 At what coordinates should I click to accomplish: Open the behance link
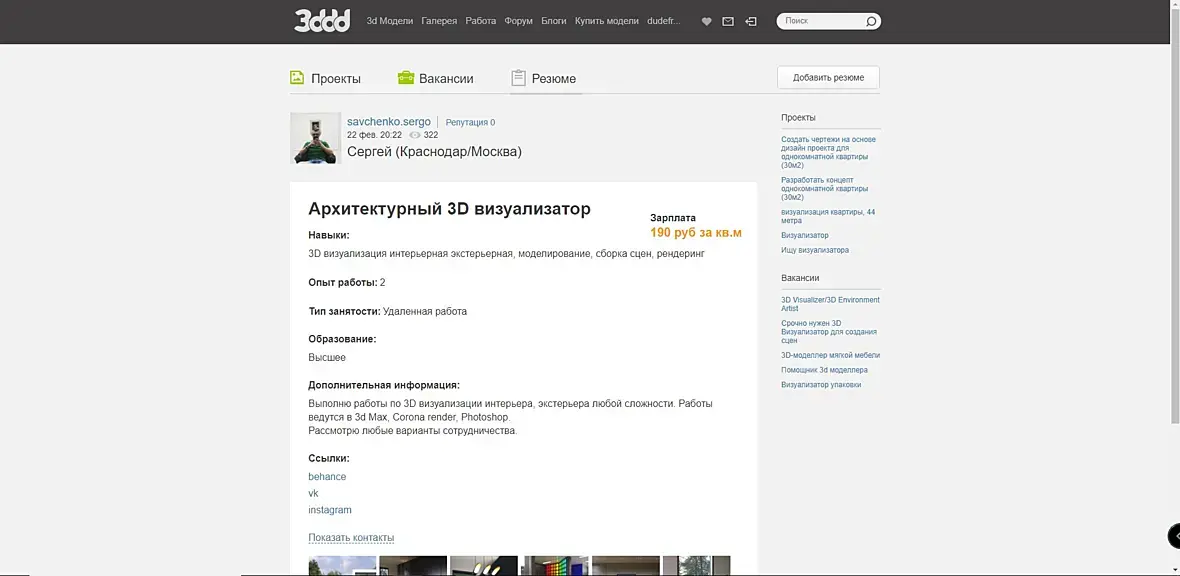click(x=327, y=477)
